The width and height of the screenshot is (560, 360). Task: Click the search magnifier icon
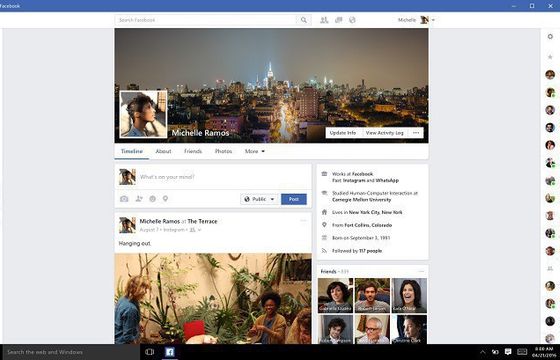point(304,20)
